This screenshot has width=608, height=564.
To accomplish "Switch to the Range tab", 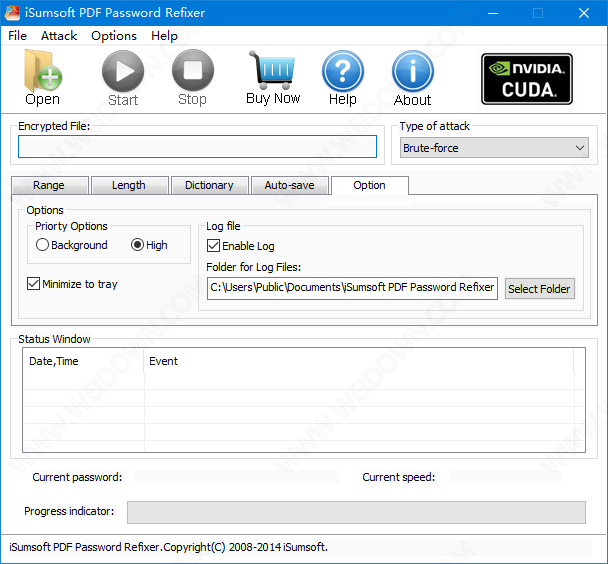I will [x=49, y=185].
